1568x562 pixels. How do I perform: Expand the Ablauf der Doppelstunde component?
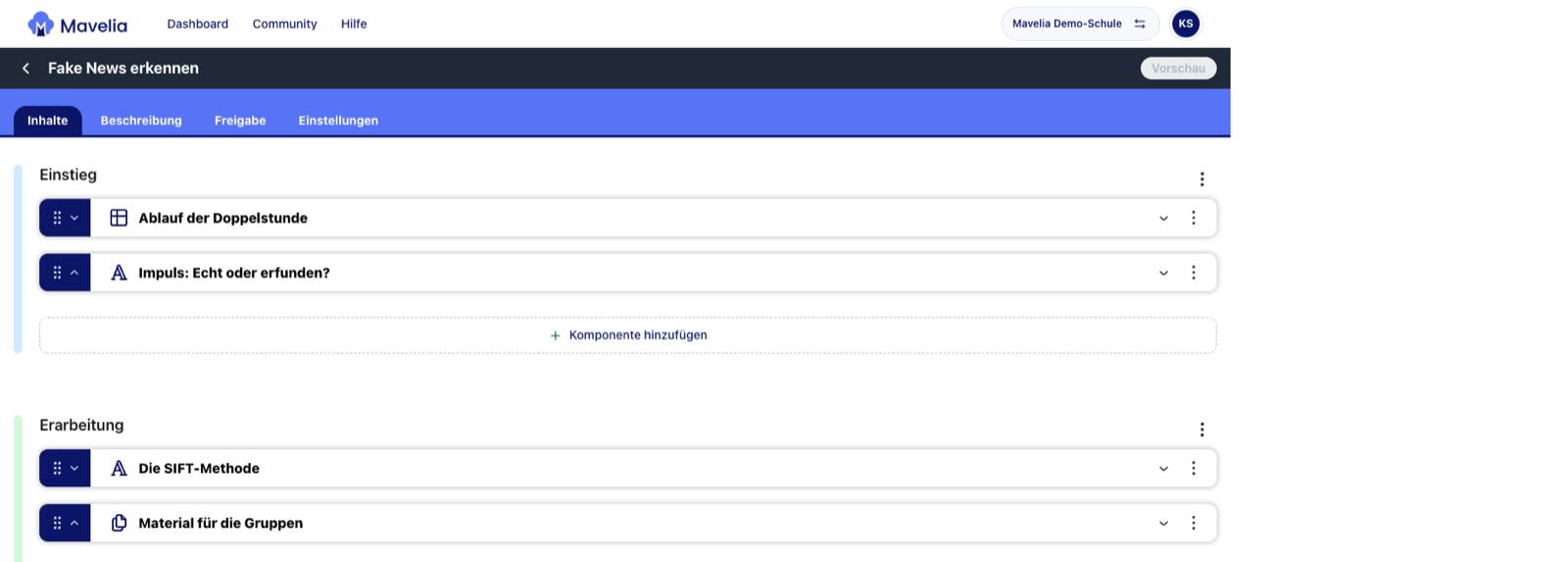point(1163,218)
